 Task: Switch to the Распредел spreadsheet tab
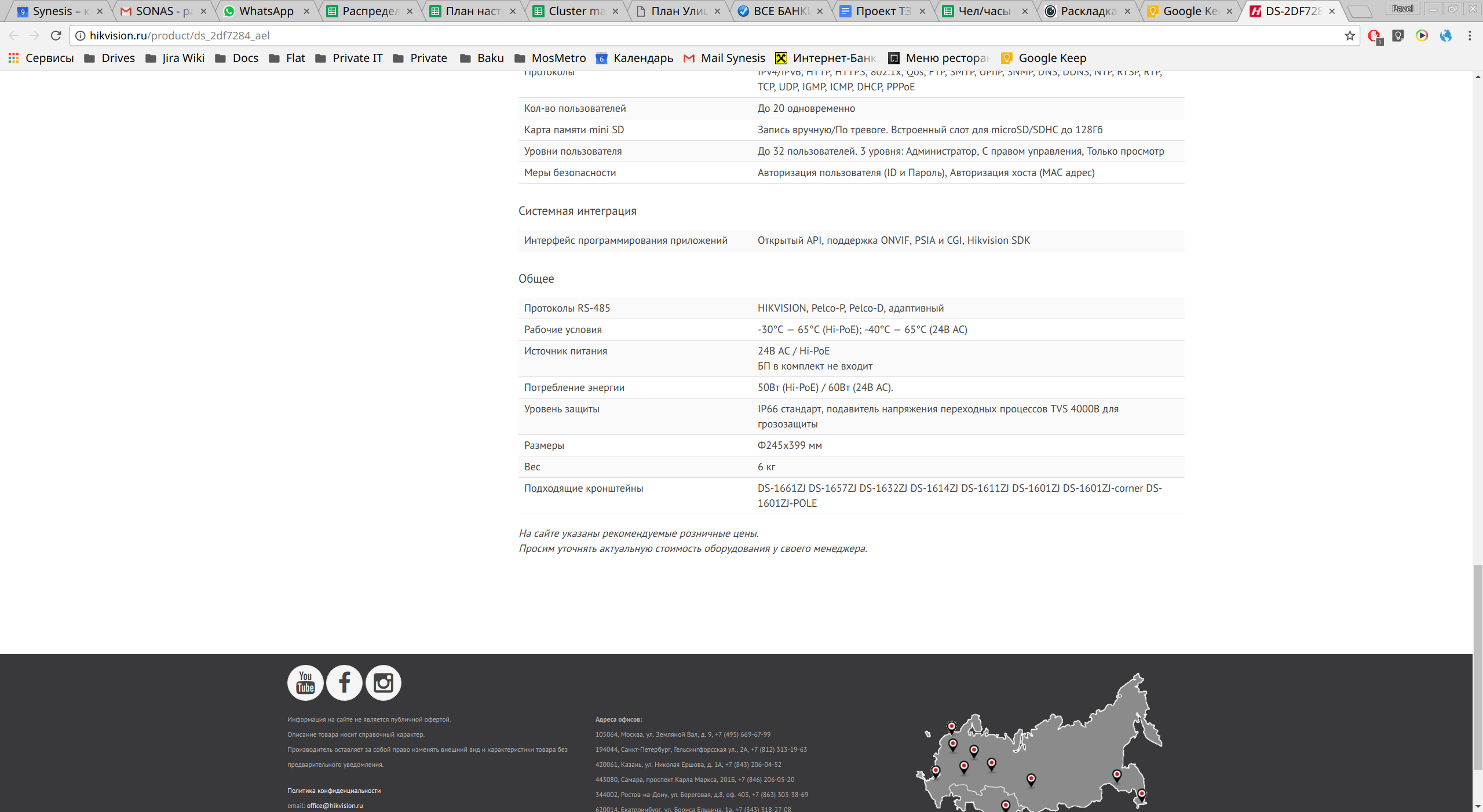(370, 11)
